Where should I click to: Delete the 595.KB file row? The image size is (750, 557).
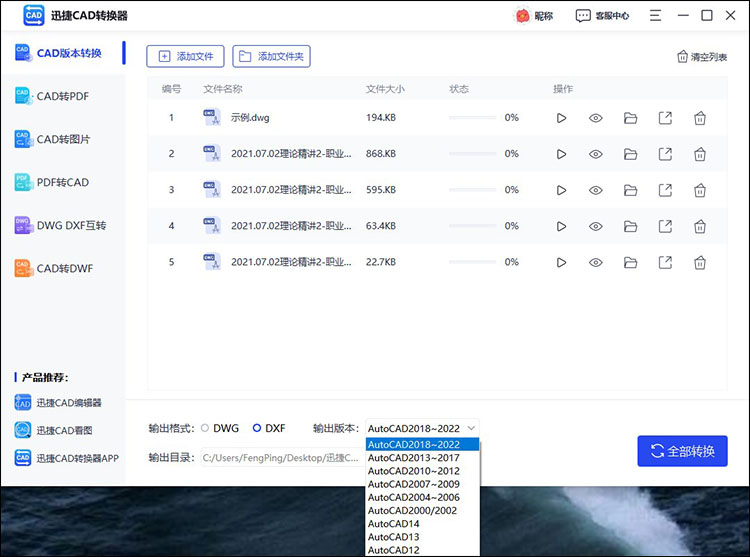click(700, 190)
